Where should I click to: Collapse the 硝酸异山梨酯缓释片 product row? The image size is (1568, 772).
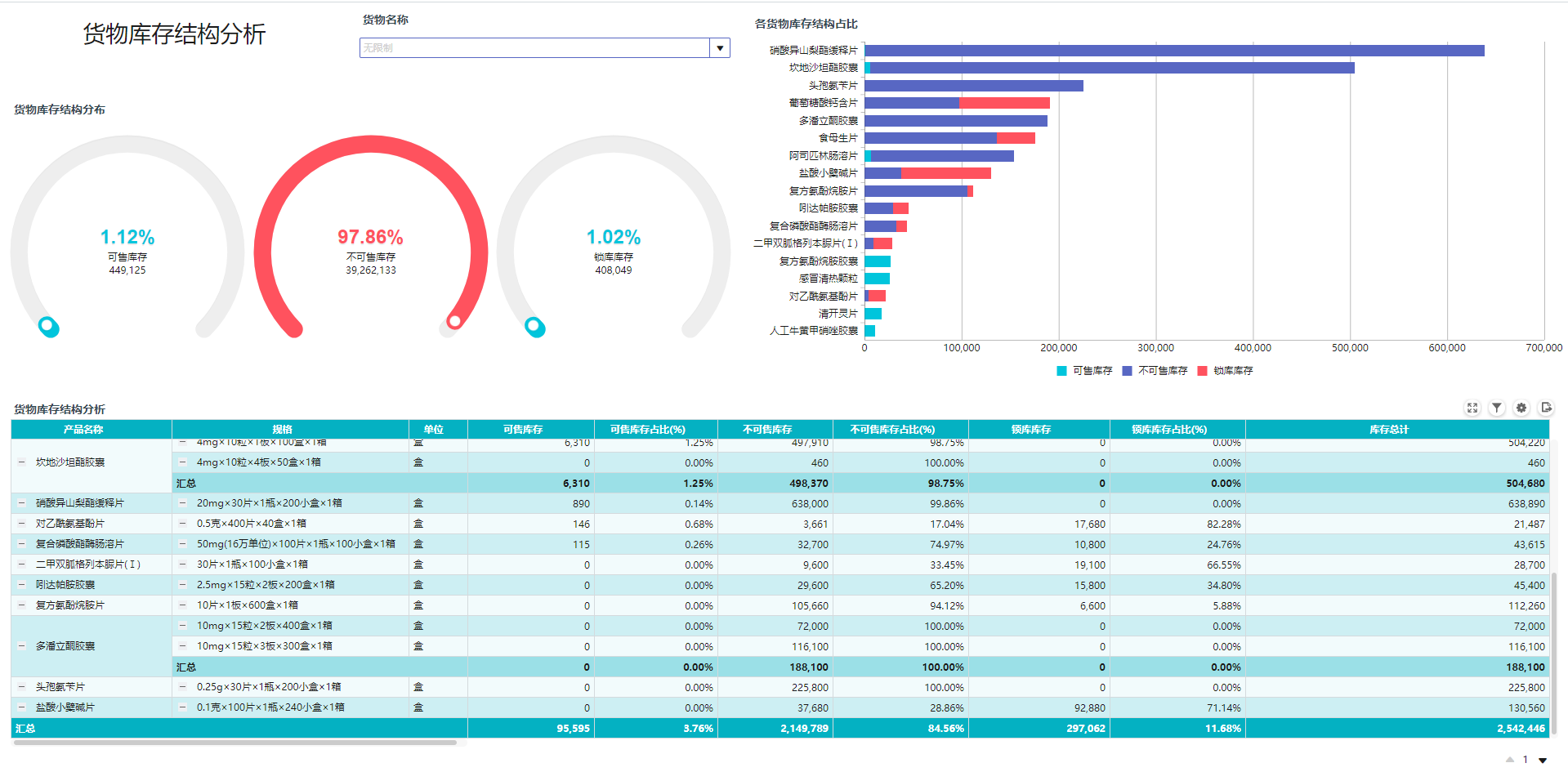[22, 503]
